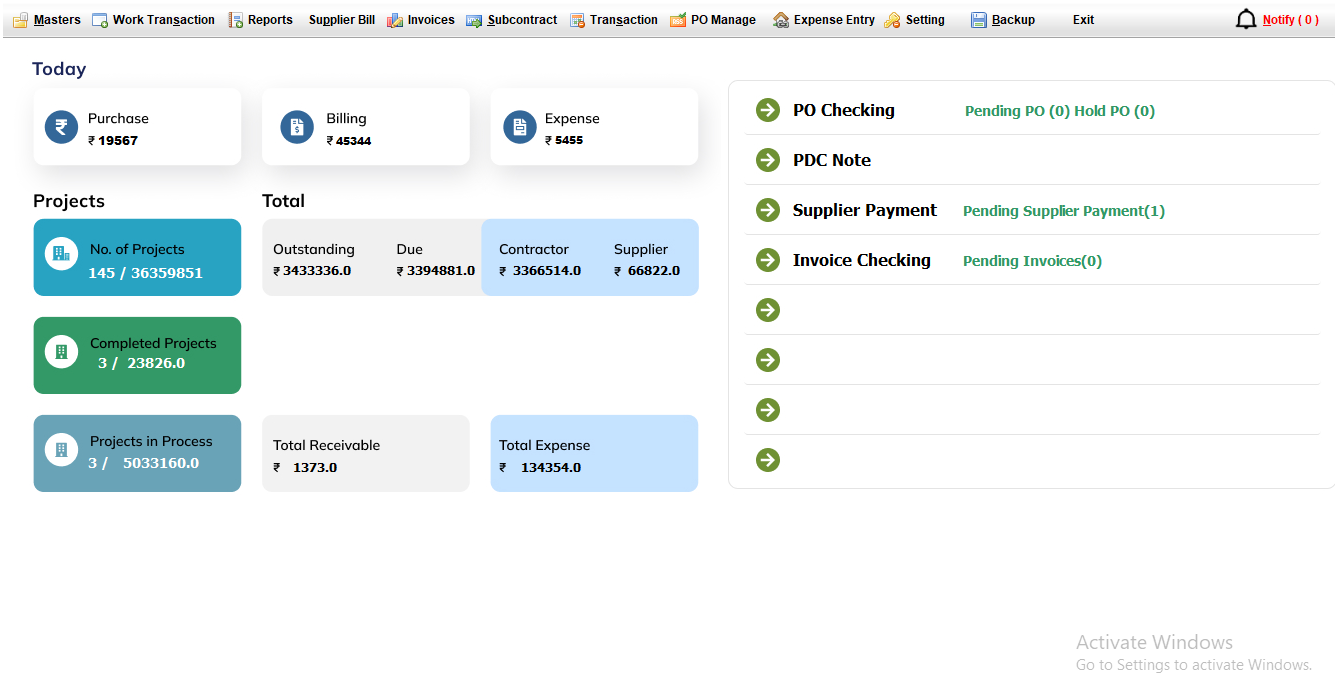
Task: Select PO Manage in the menu bar
Action: tap(713, 20)
